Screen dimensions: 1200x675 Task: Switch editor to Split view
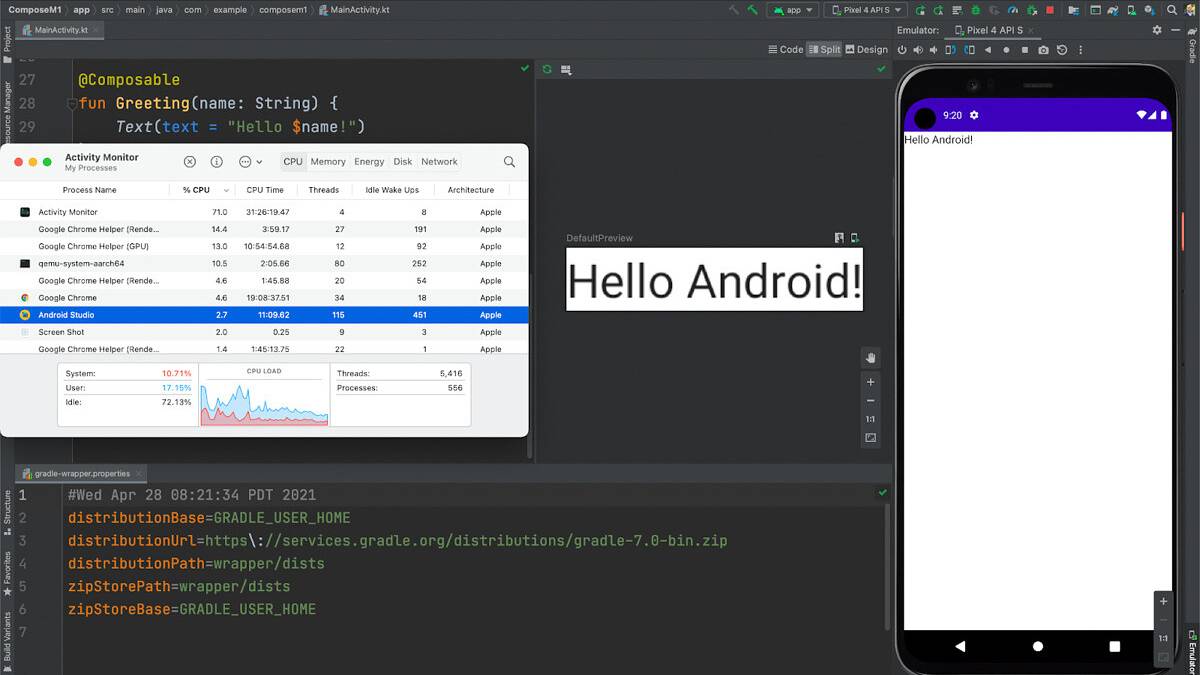tap(825, 49)
